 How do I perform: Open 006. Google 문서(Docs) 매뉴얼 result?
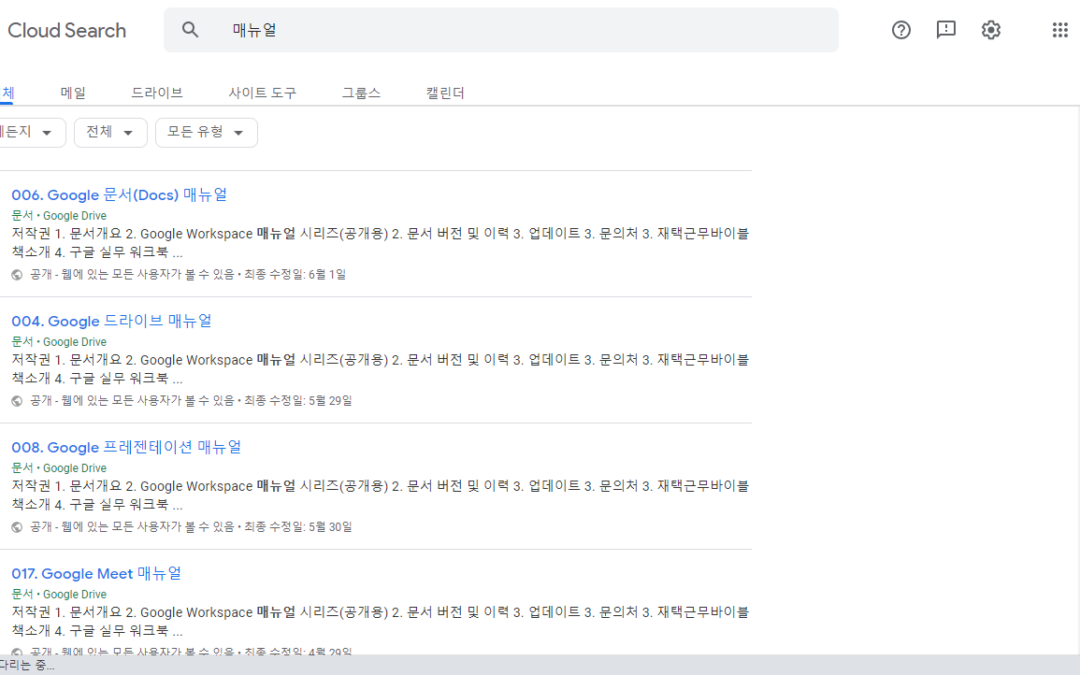(x=119, y=195)
